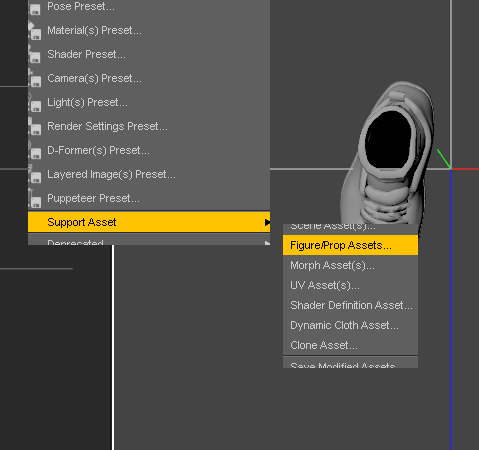Click the Camera(s) Preset save icon
Image resolution: width=479 pixels, height=450 pixels.
[x=35, y=79]
